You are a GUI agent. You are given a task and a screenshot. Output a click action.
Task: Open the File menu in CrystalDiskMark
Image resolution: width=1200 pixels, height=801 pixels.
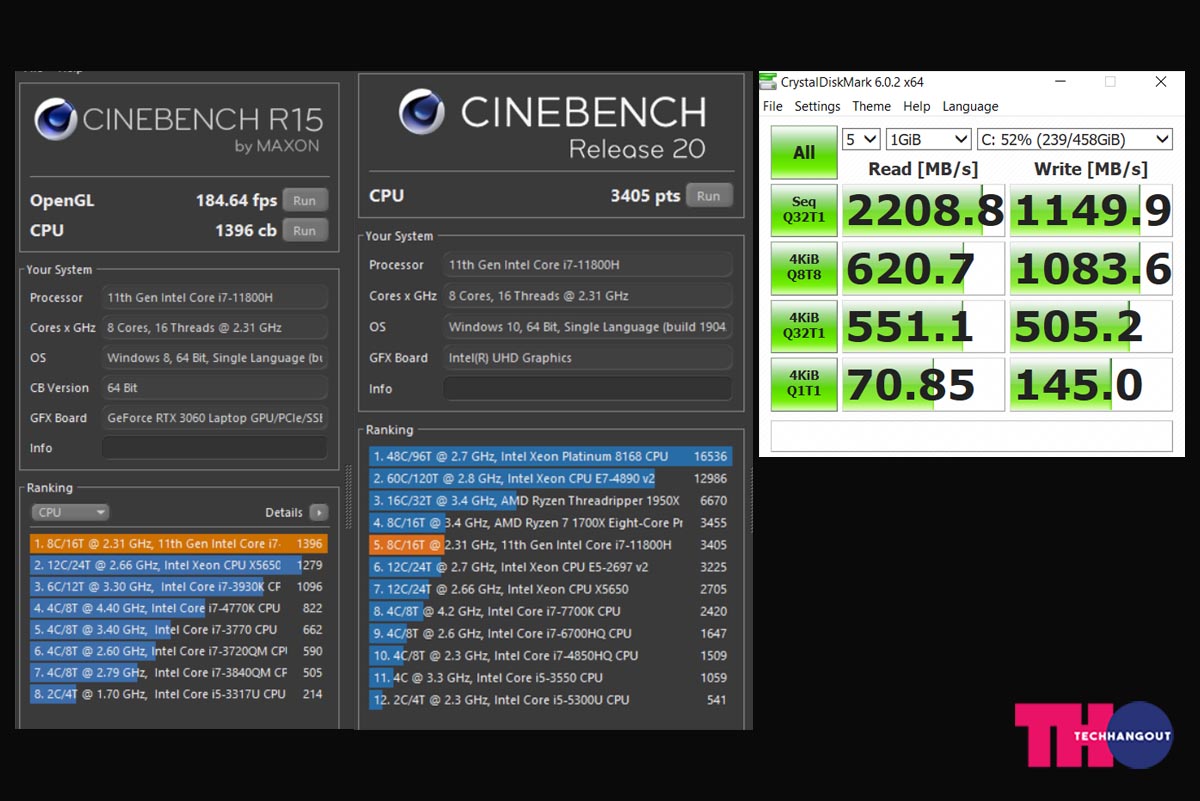pyautogui.click(x=773, y=106)
